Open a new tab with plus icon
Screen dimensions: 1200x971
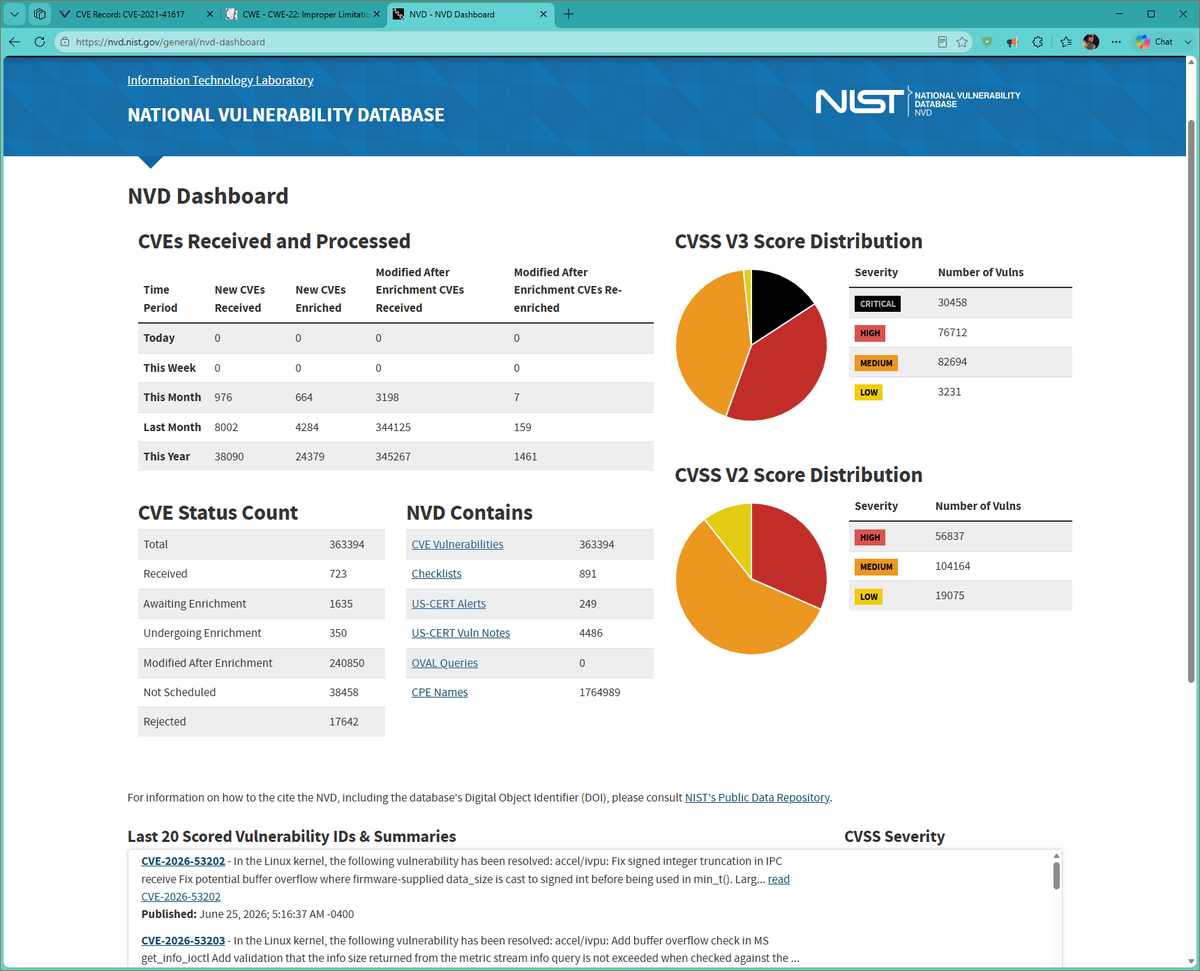569,14
